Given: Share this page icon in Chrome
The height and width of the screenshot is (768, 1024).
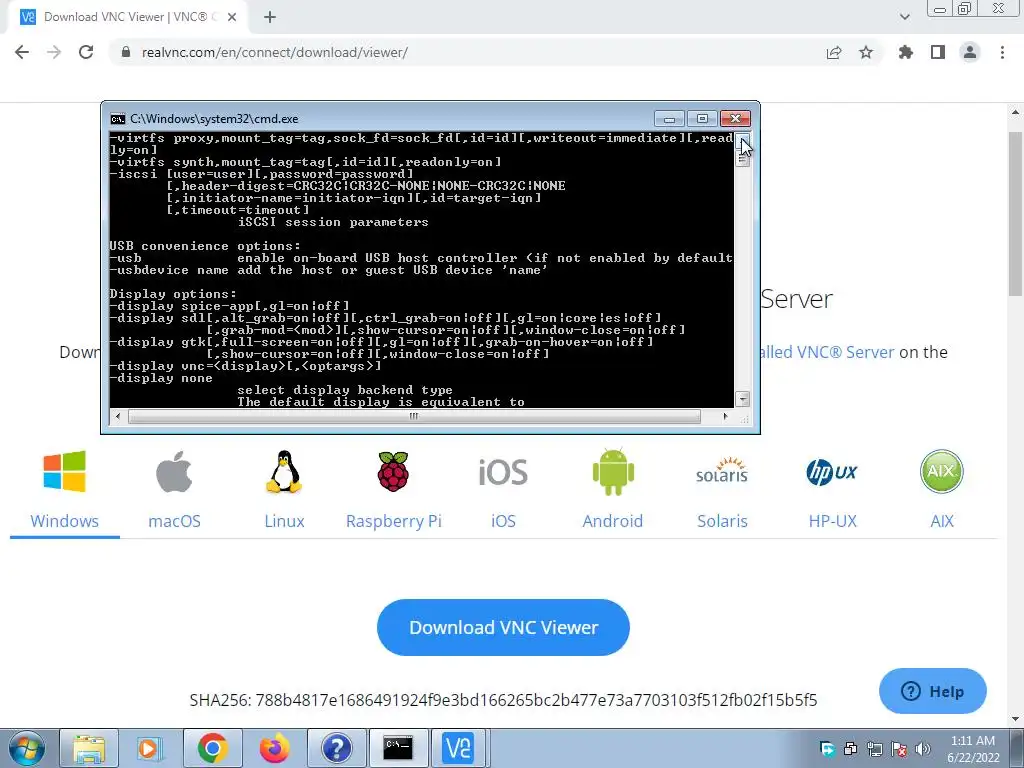Looking at the screenshot, I should click(833, 52).
